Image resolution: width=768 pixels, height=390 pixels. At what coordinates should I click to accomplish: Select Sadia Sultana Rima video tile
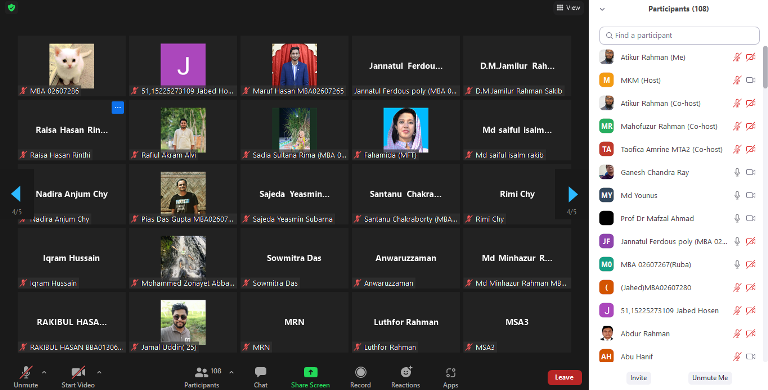pyautogui.click(x=294, y=130)
